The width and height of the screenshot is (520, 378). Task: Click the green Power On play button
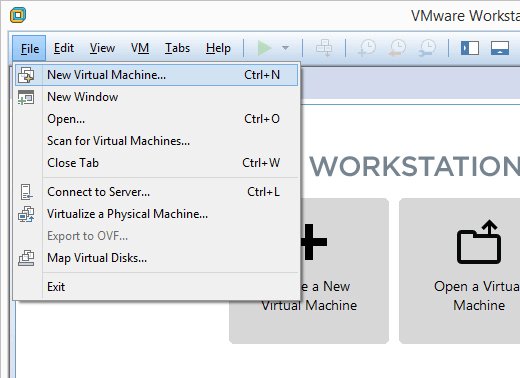[x=265, y=48]
